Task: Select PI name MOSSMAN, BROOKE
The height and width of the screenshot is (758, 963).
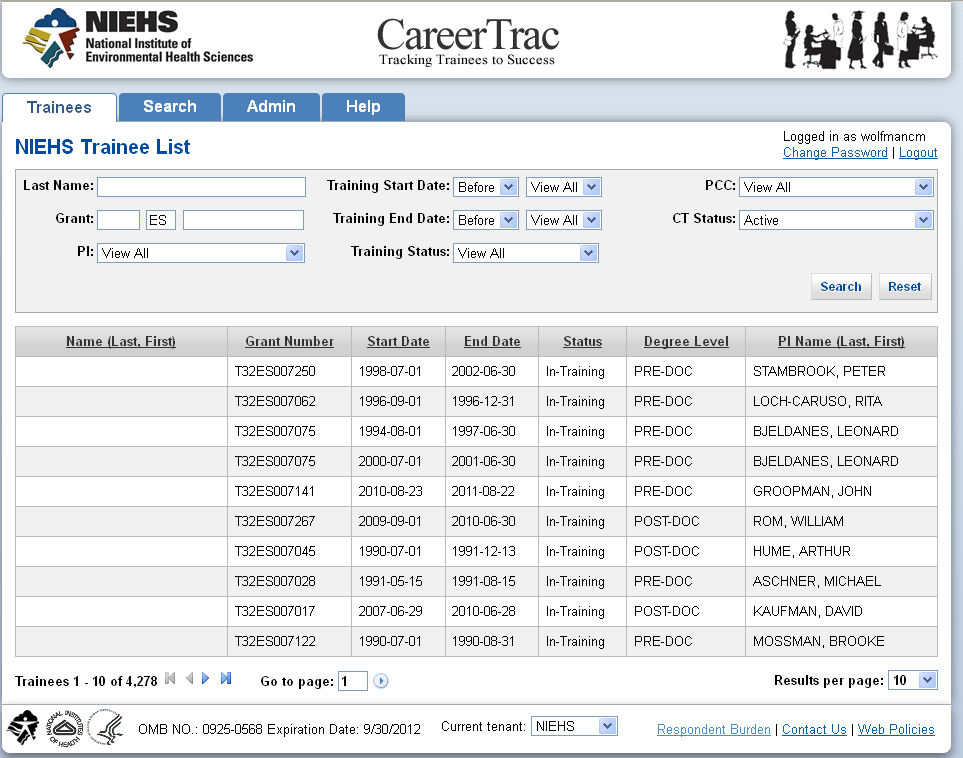Action: point(819,642)
